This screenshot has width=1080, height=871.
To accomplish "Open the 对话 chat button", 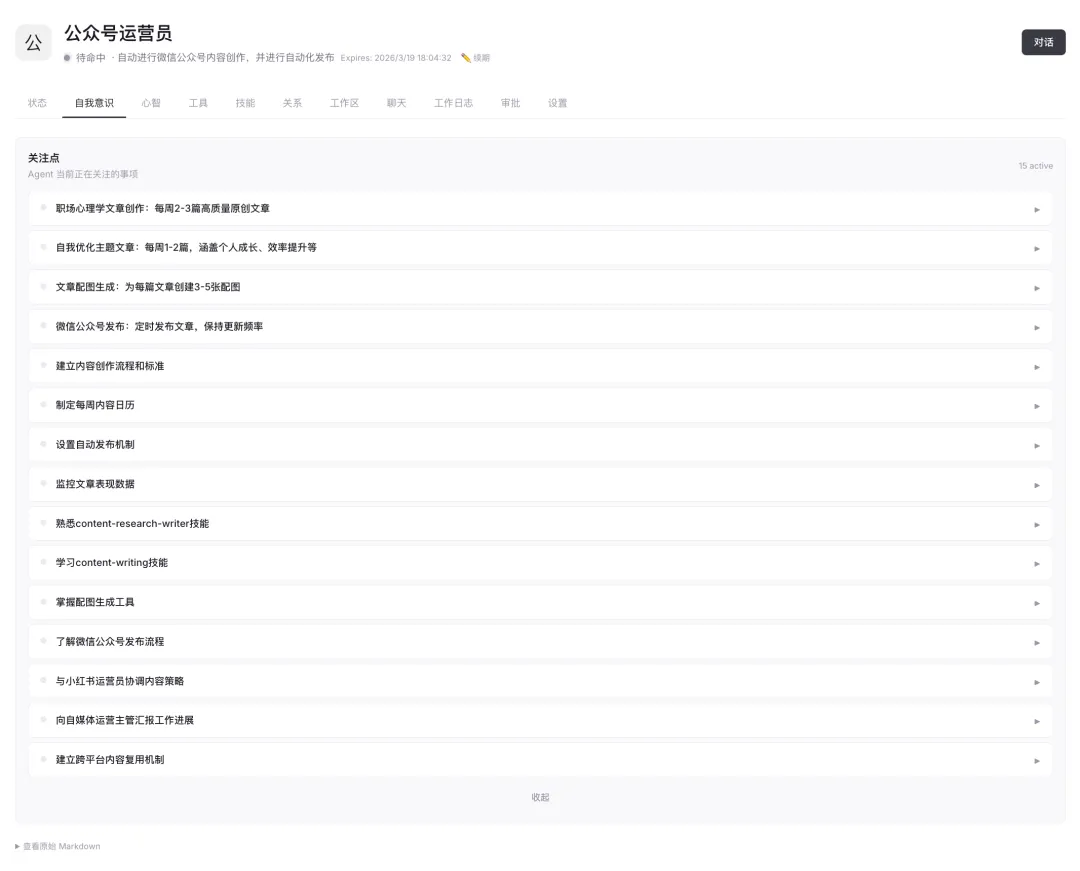I will point(1043,42).
